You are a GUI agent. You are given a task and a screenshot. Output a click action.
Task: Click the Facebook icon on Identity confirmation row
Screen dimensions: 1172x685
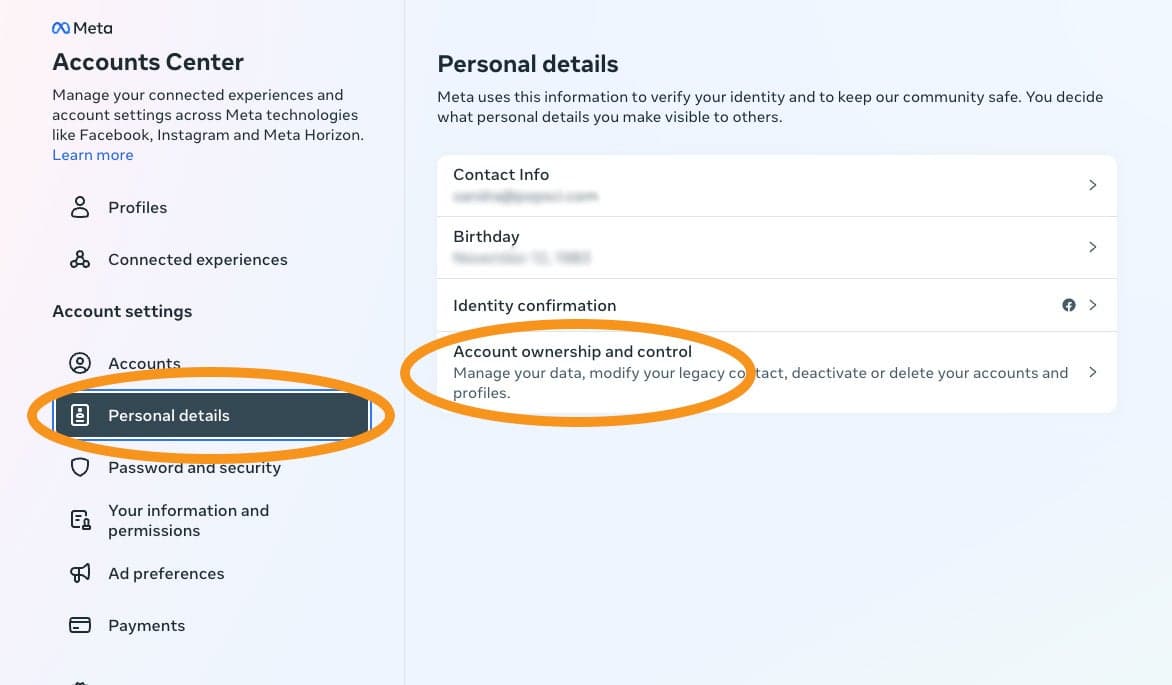[1069, 305]
